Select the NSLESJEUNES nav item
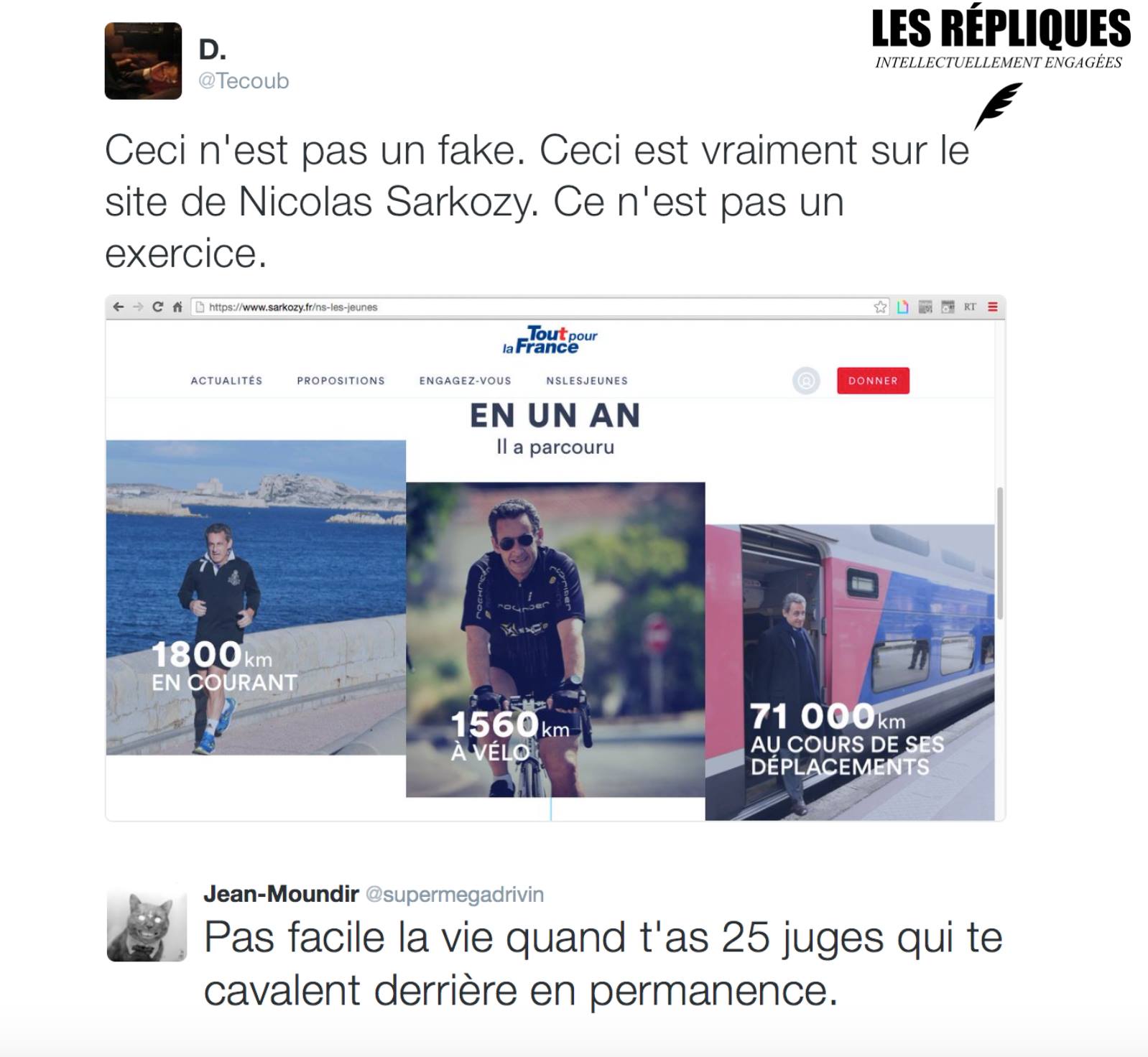 (587, 381)
